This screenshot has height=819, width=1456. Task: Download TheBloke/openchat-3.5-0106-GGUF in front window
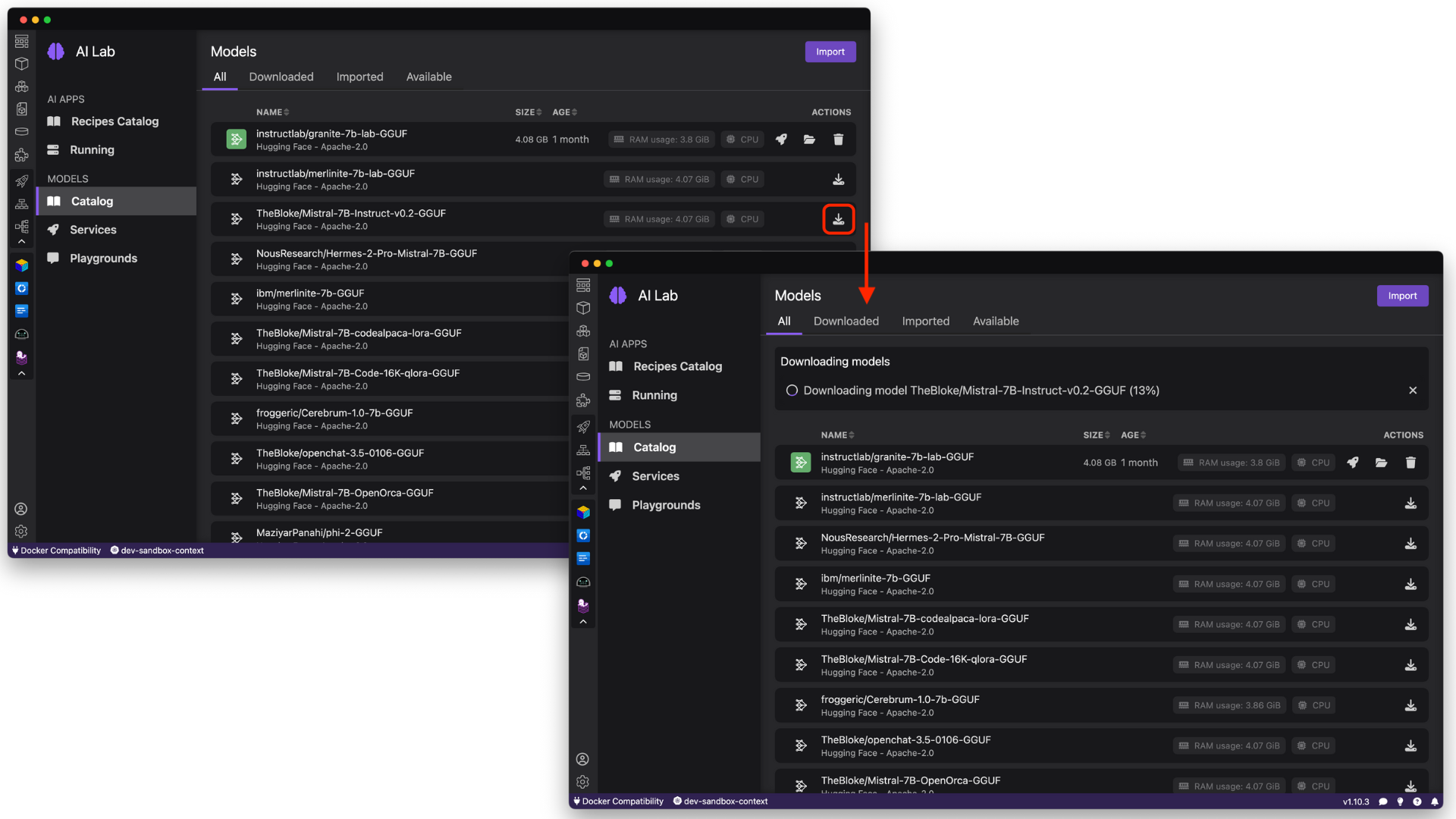coord(1410,746)
